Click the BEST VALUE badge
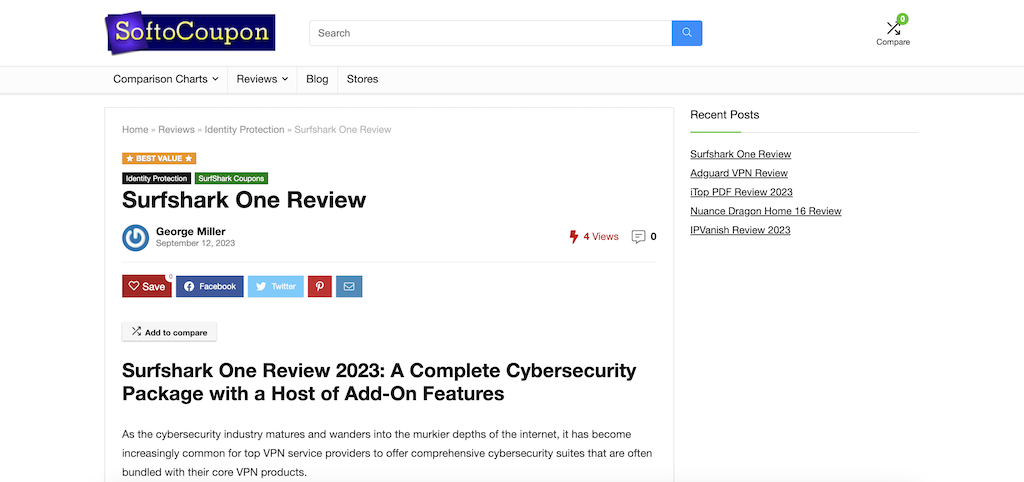Viewport: 1024px width, 482px height. tap(159, 158)
